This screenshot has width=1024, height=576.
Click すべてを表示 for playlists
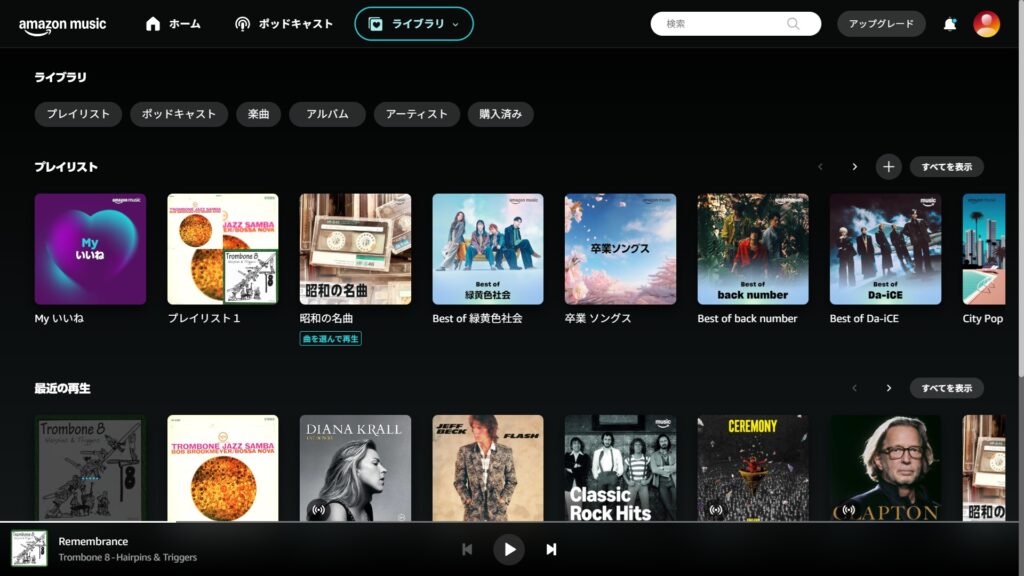pos(946,167)
